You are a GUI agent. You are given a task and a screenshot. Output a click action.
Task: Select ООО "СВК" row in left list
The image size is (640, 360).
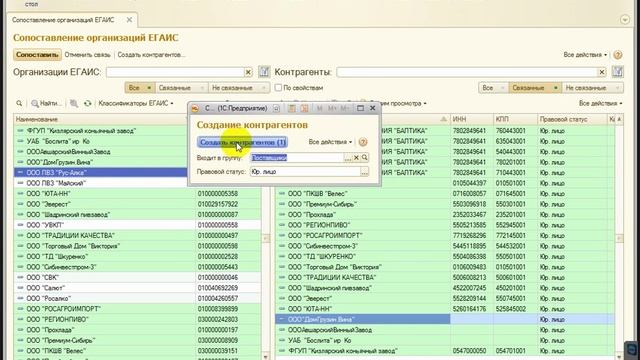click(137, 278)
